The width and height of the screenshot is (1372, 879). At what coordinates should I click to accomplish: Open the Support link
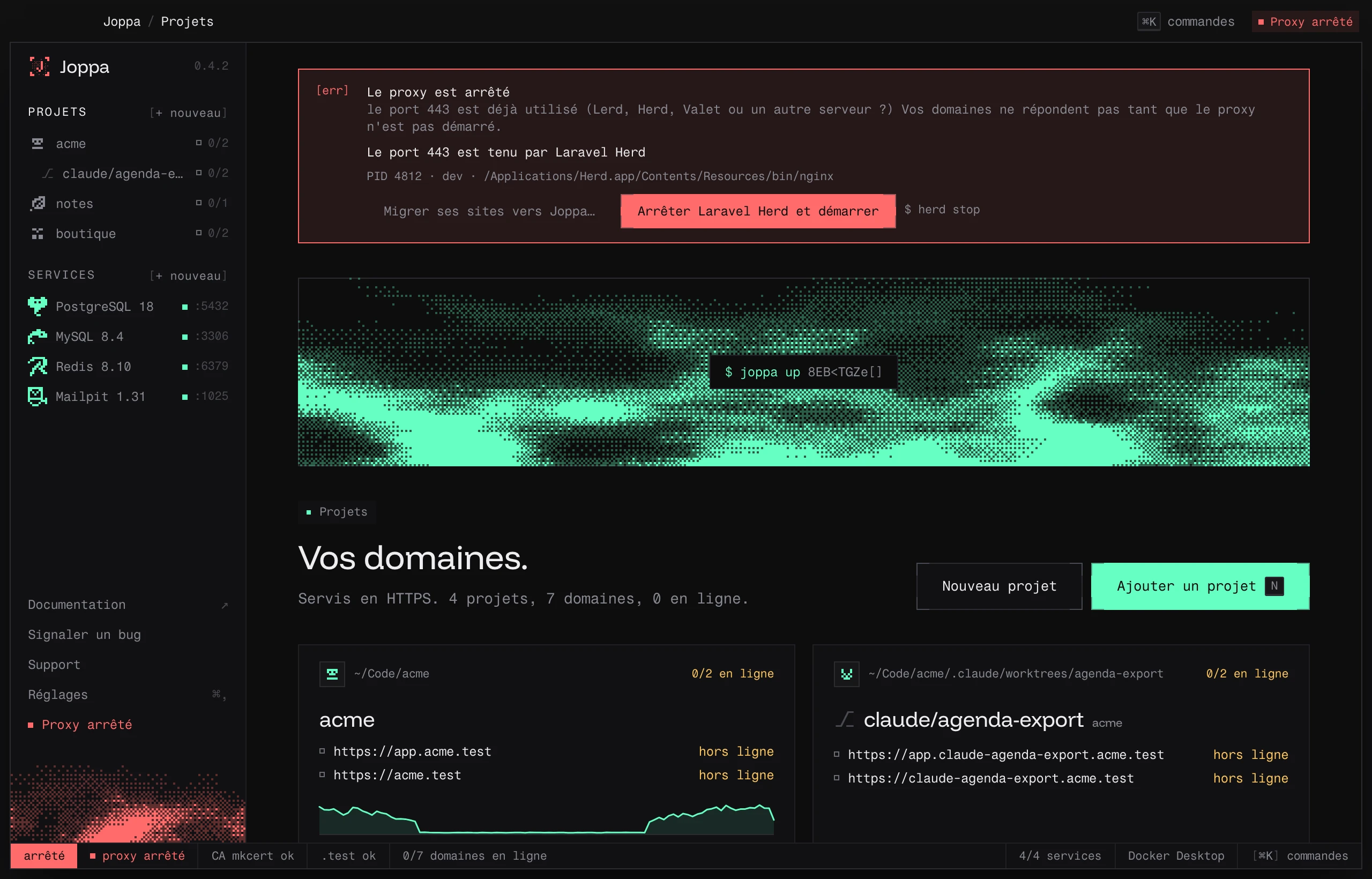tap(54, 665)
